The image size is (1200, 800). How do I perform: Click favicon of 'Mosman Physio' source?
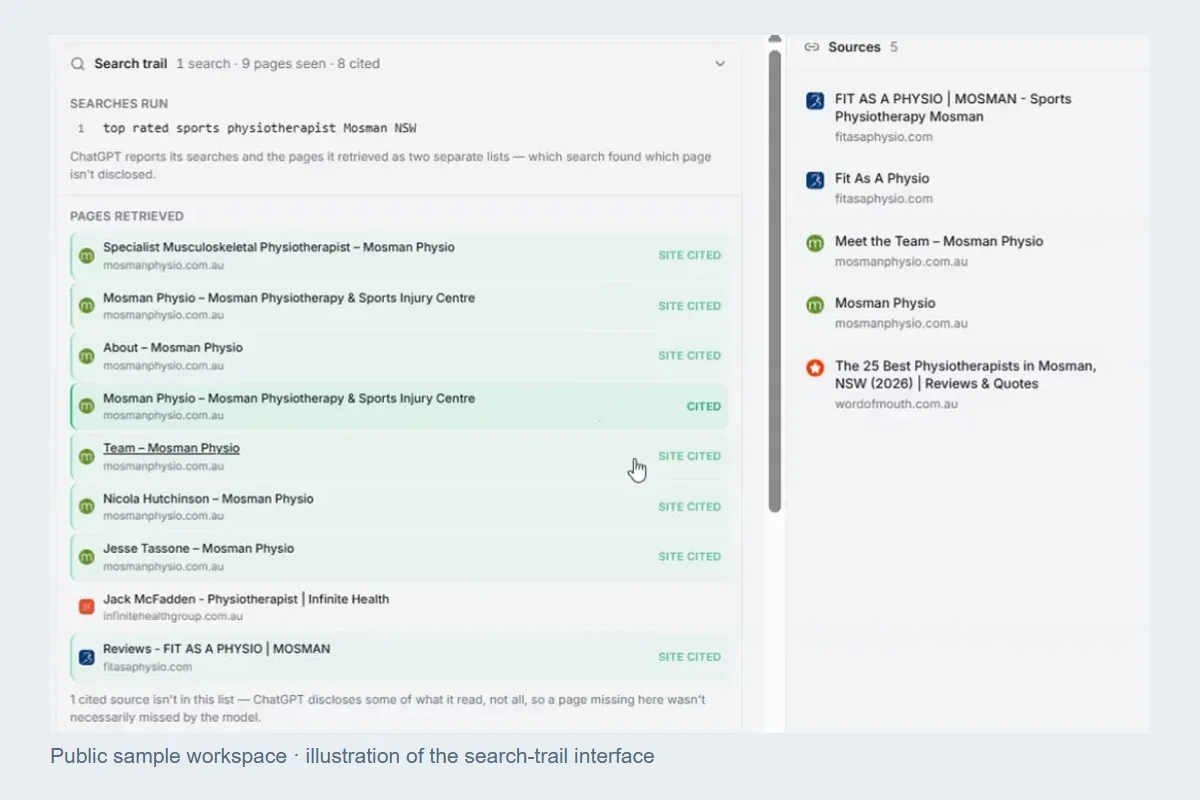[815, 304]
